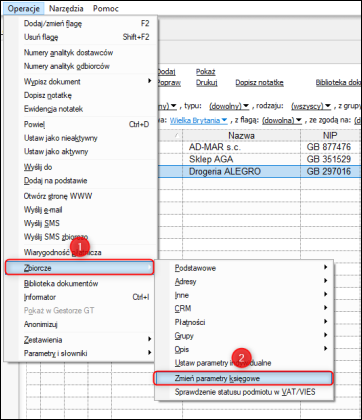Click NIP cell GB 351529
This screenshot has height=420, width=362.
pos(329,159)
